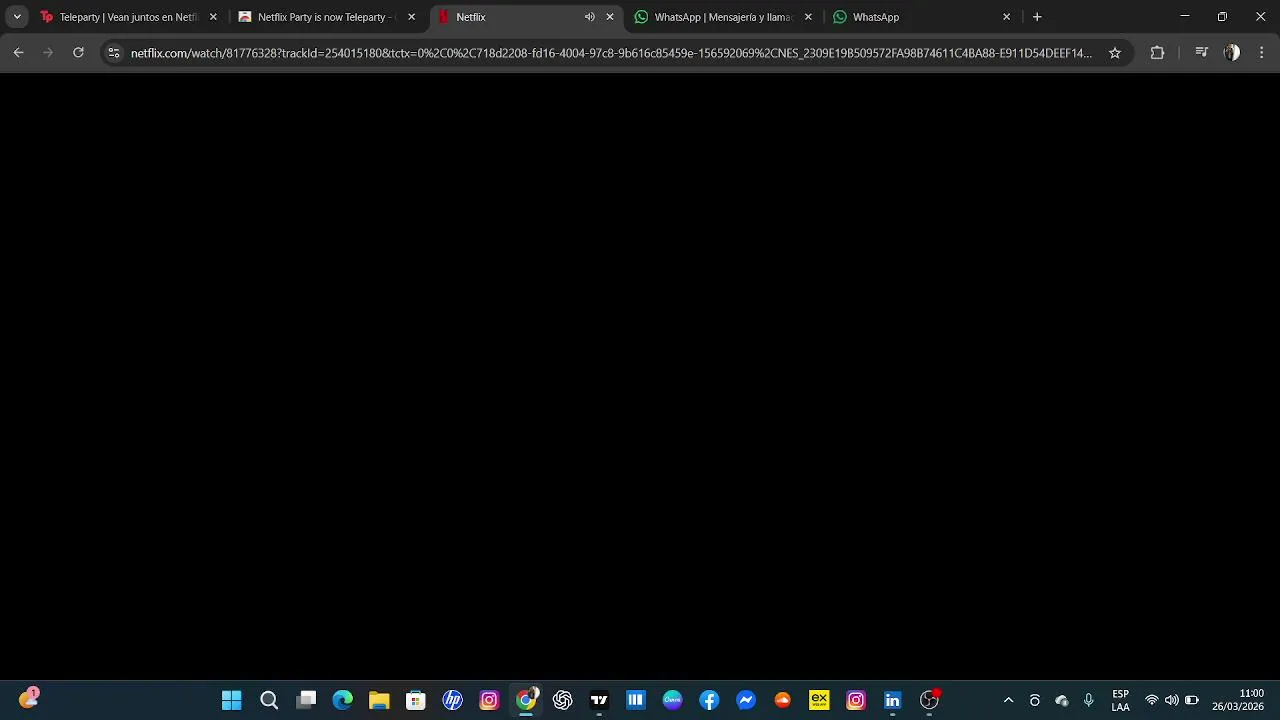
Task: Open Microsoft Store from taskbar
Action: pyautogui.click(x=416, y=700)
